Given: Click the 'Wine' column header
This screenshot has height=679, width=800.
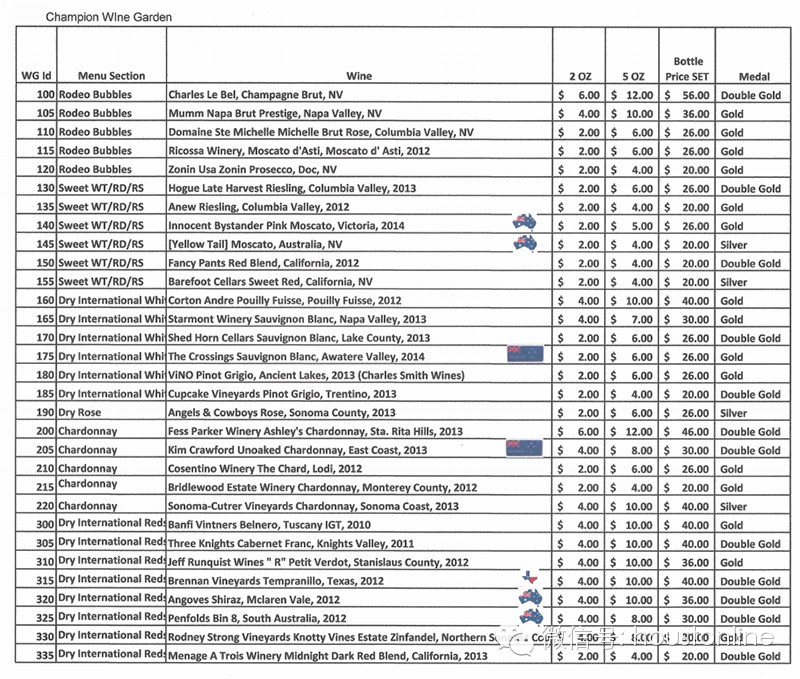Looking at the screenshot, I should 359,76.
